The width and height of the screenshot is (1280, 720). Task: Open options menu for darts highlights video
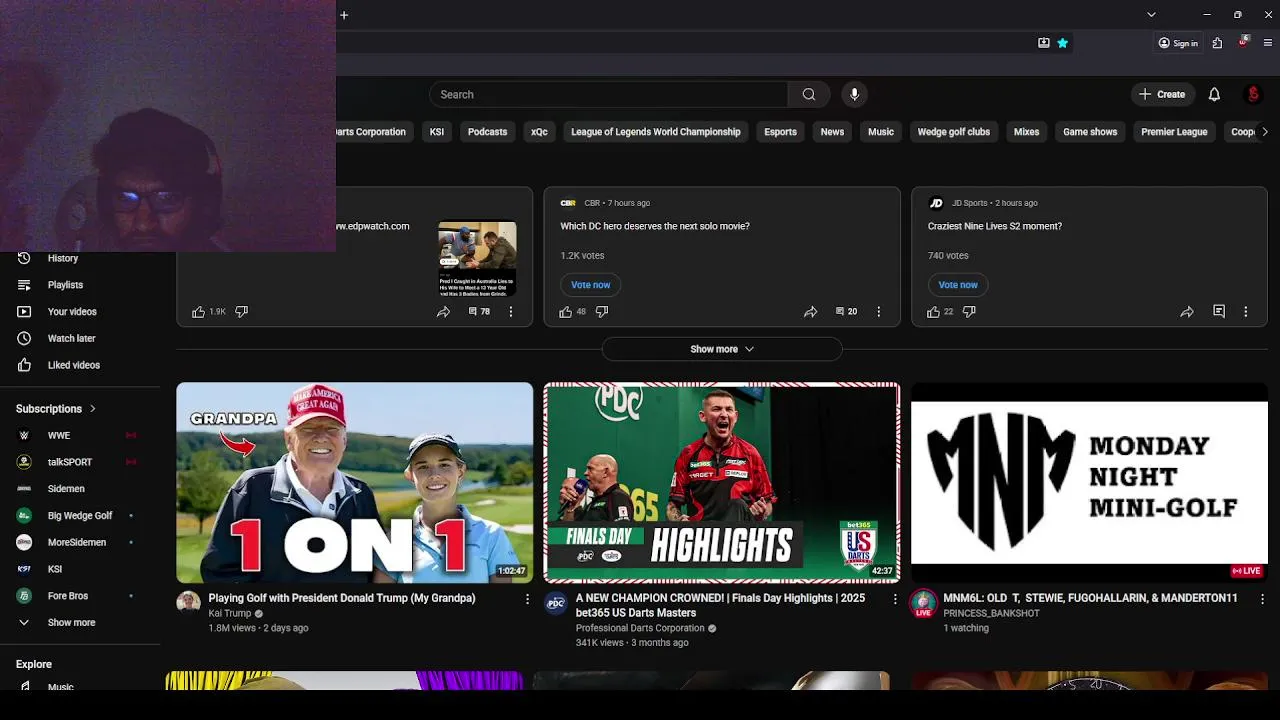pyautogui.click(x=895, y=599)
